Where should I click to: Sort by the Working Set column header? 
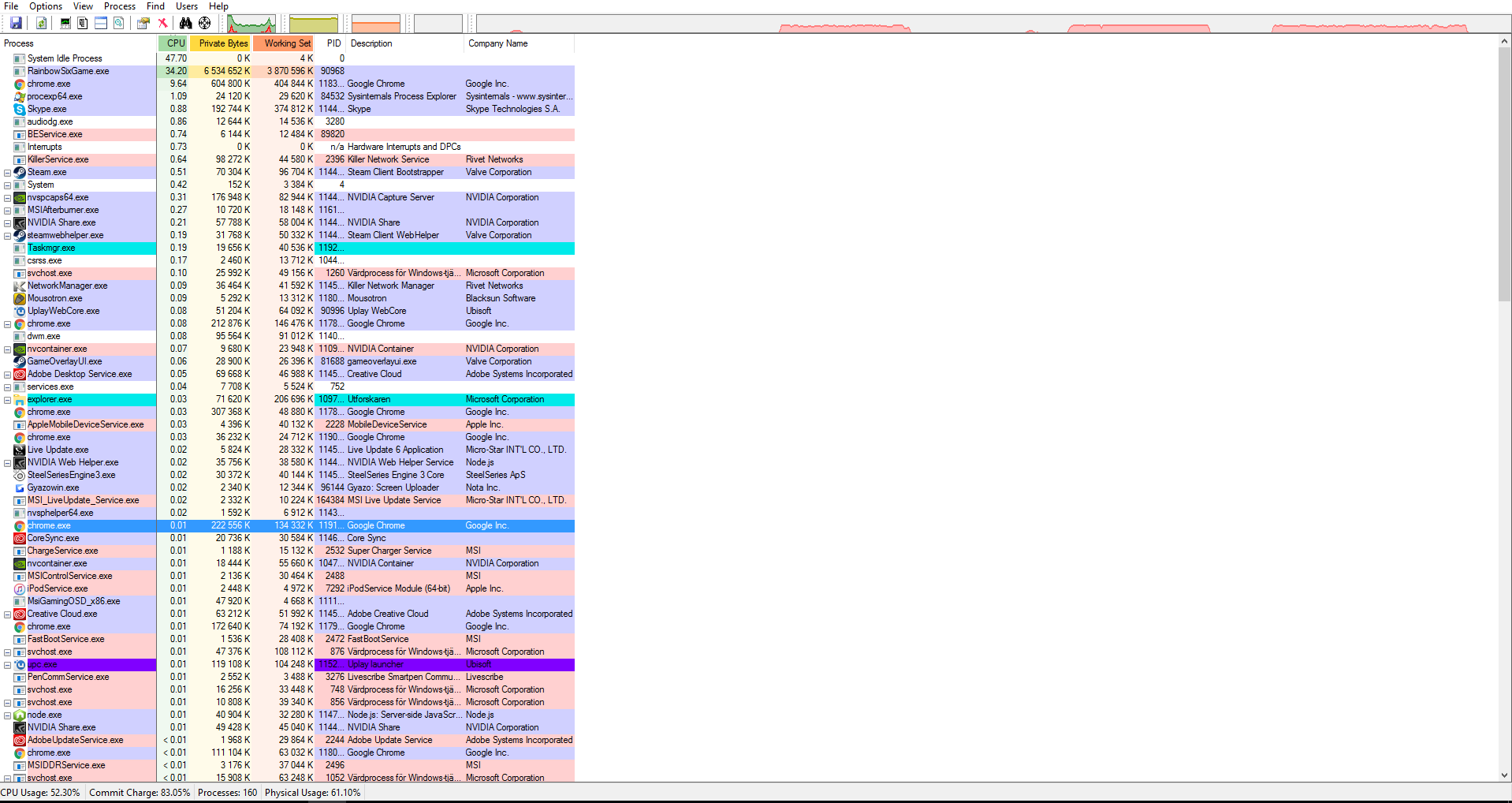(284, 43)
